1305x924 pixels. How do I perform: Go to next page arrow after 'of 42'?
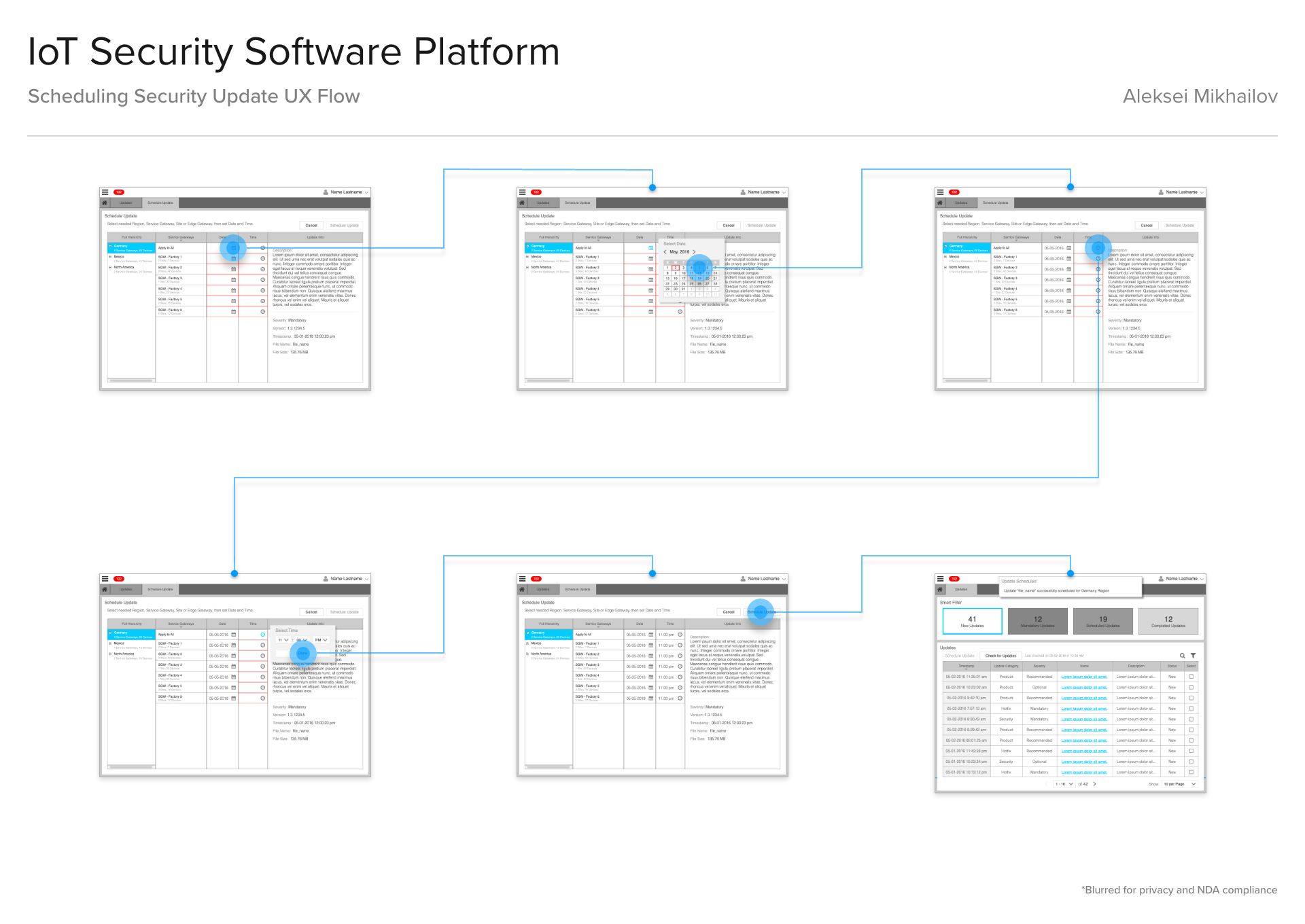tap(1094, 784)
